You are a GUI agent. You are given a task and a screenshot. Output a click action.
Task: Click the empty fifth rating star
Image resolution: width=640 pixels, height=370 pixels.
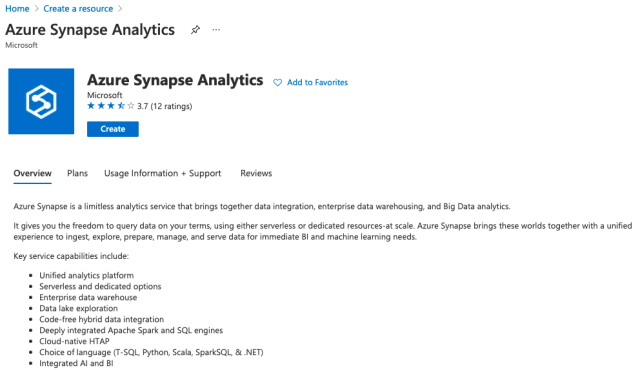click(131, 106)
